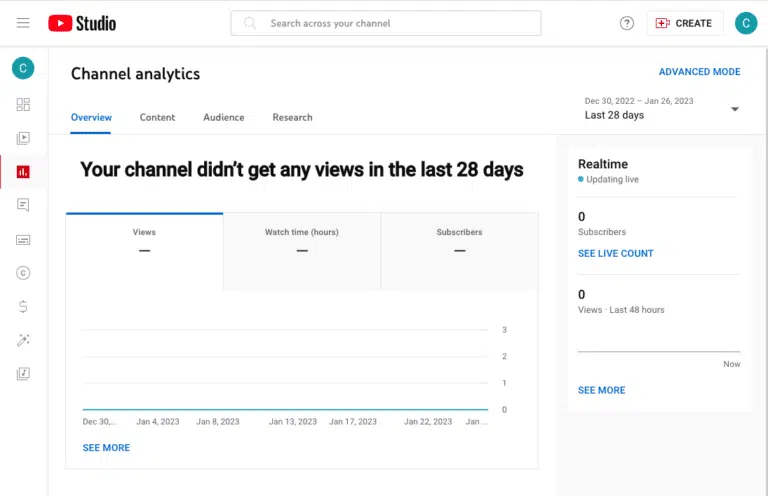Click the CREATE video button
This screenshot has height=496, width=768.
coord(684,23)
